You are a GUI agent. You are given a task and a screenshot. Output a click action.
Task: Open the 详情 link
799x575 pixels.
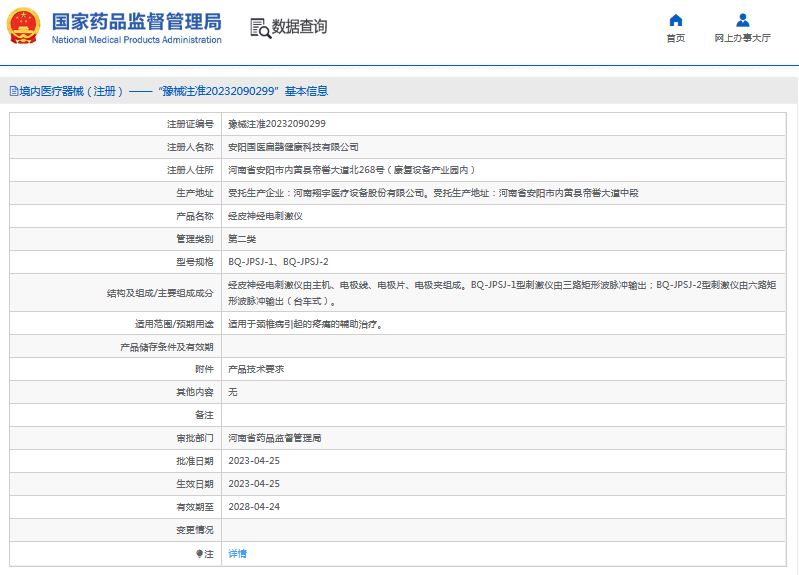point(237,554)
